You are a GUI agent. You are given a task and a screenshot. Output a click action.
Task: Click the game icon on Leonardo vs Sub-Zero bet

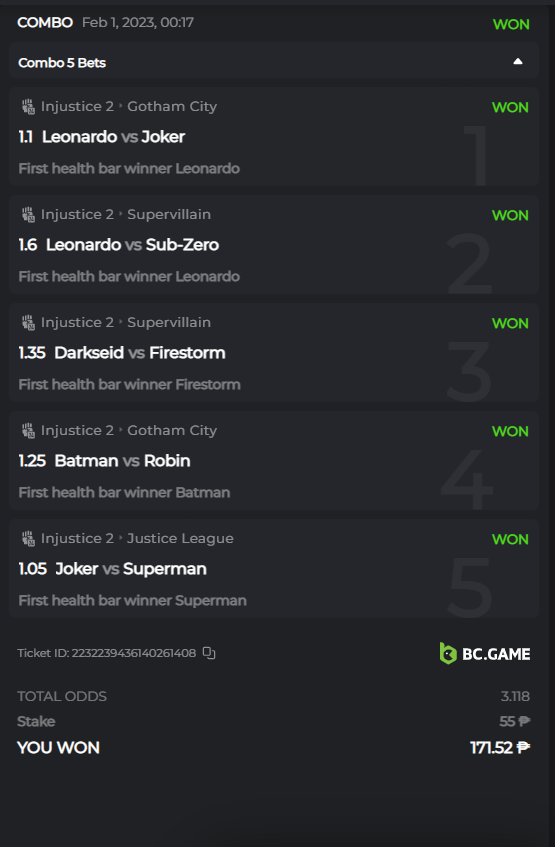[28, 214]
